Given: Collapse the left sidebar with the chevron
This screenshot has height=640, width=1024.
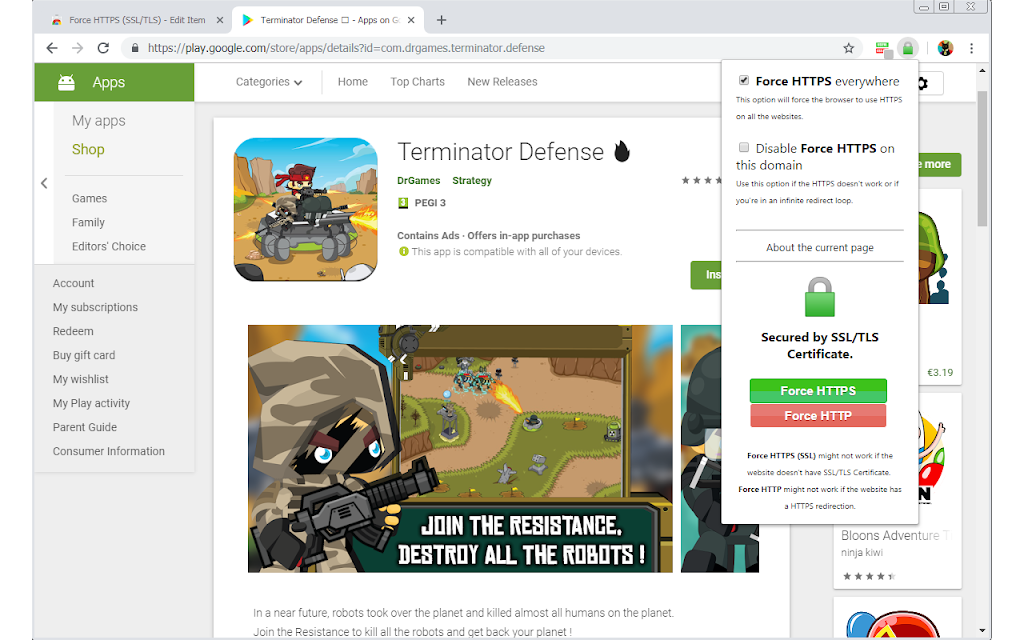Looking at the screenshot, I should click(44, 184).
